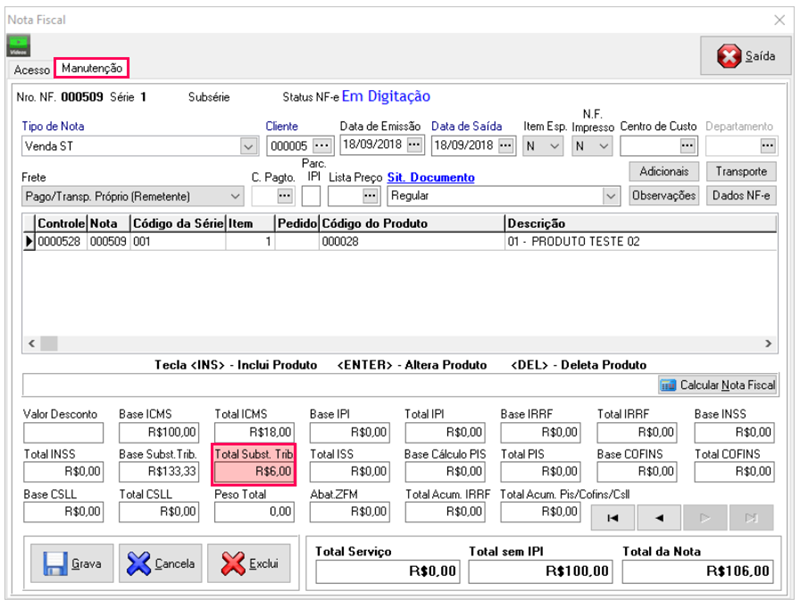Click the green Vídeos icon
The width and height of the screenshot is (800, 607).
pyautogui.click(x=18, y=45)
